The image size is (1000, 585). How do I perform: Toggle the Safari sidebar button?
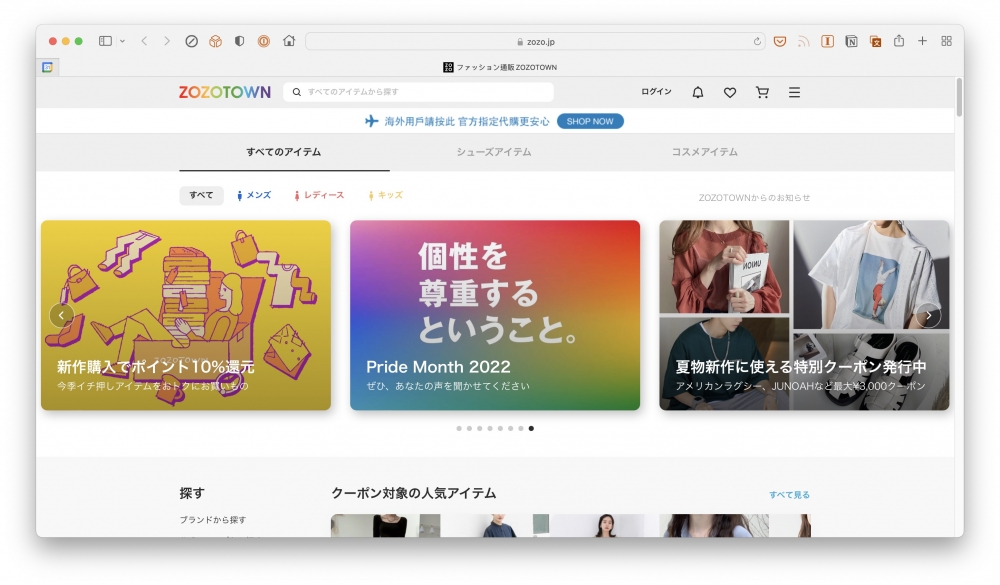tap(105, 41)
